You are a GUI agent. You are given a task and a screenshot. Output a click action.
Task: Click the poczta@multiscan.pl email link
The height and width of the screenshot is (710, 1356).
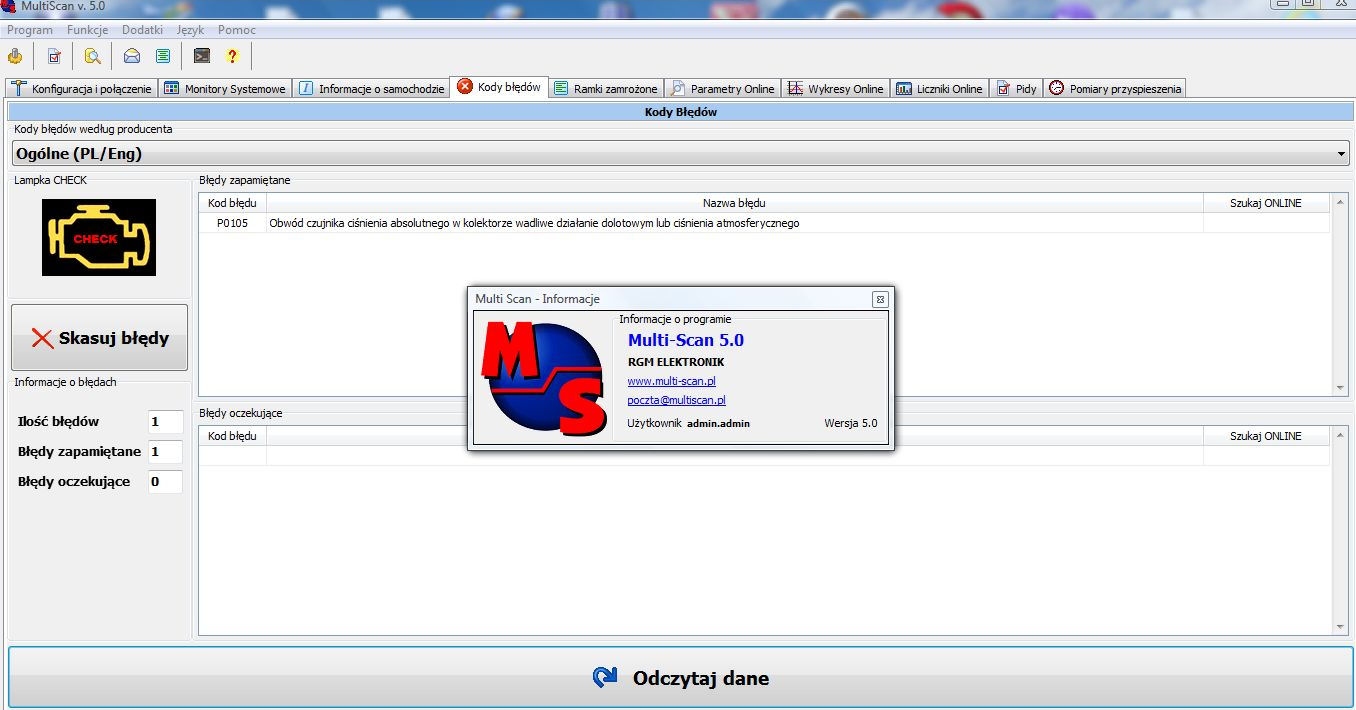(676, 400)
